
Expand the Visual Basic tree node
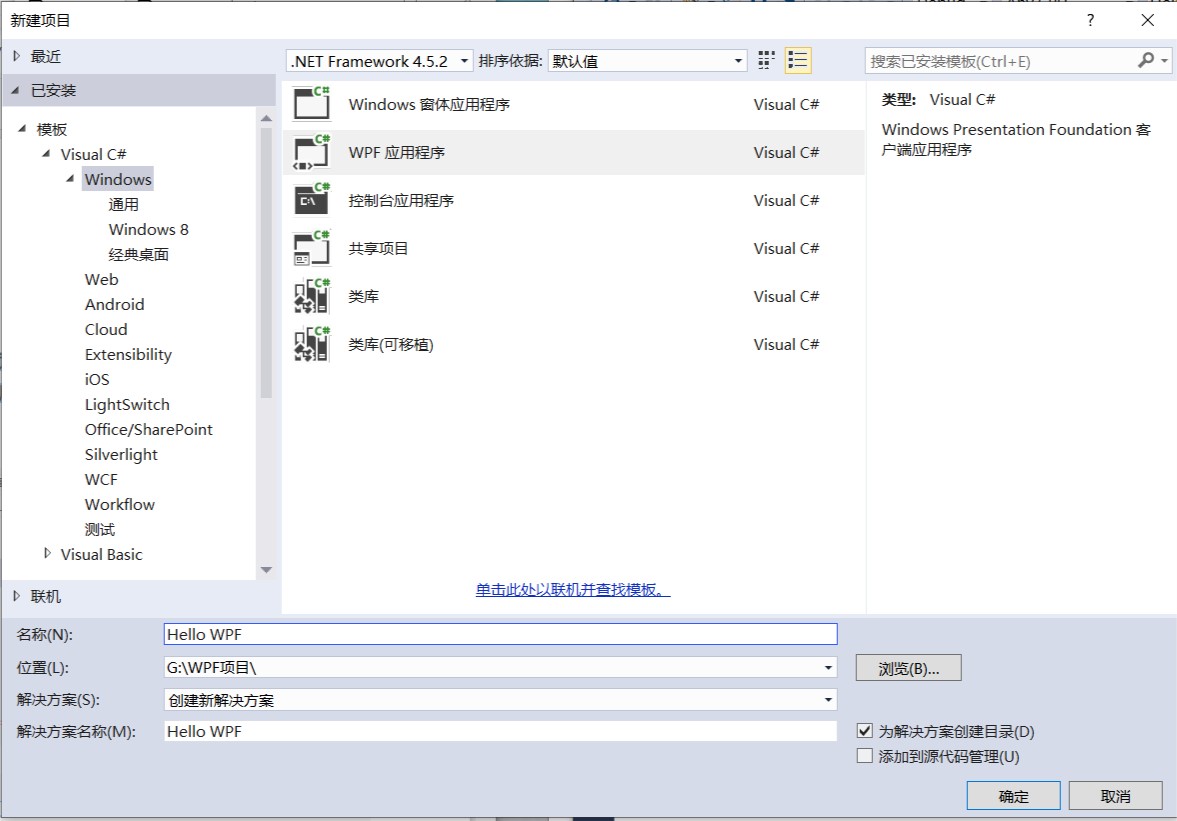click(47, 553)
